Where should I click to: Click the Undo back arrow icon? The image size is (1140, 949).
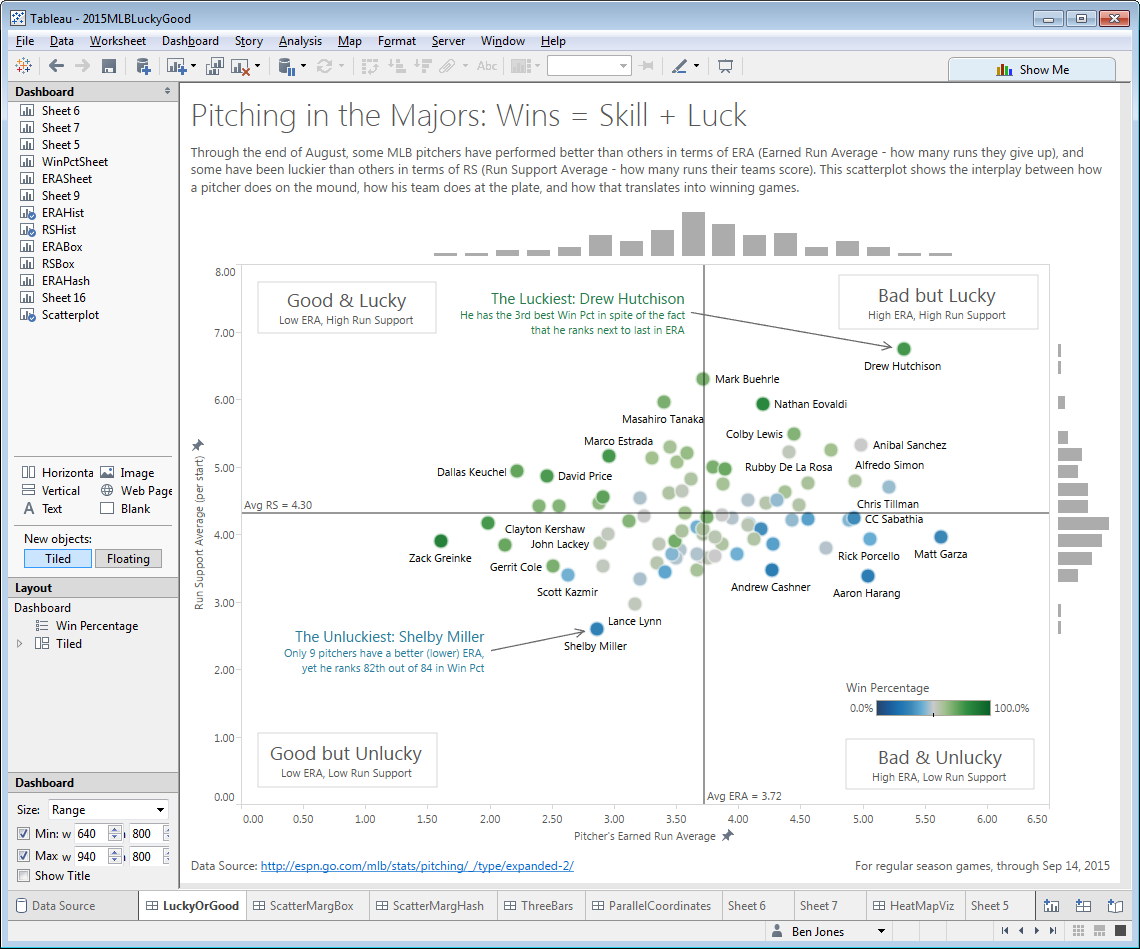pos(56,66)
